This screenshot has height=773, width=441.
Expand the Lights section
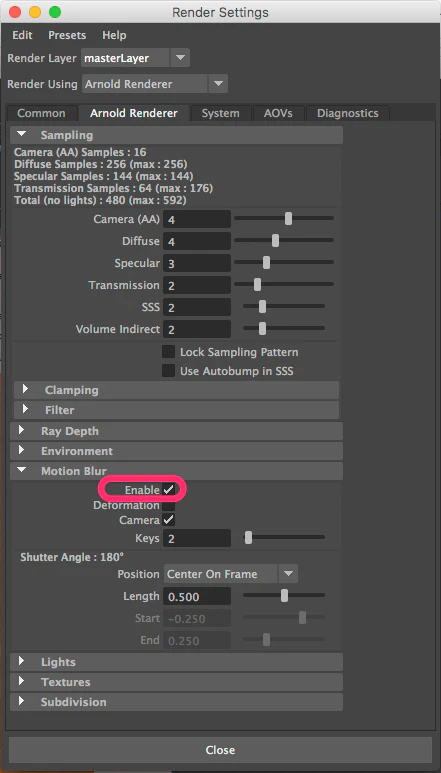(176, 662)
